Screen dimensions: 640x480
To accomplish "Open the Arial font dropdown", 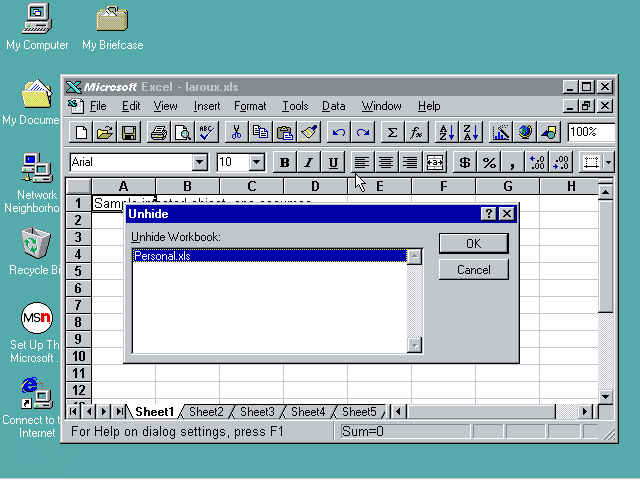I will click(x=200, y=162).
